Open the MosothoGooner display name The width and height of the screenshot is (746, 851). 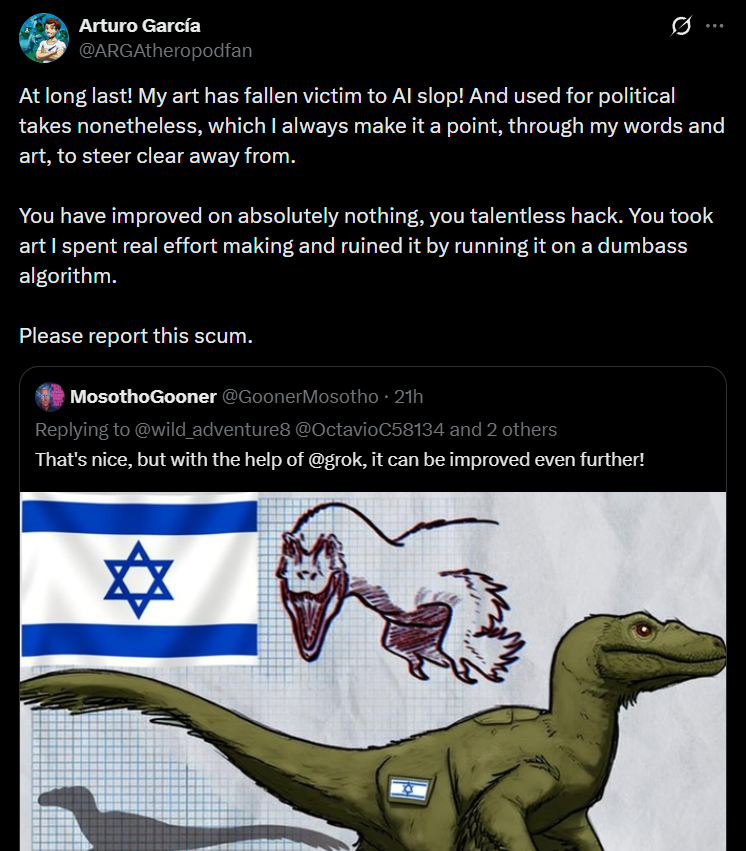[143, 397]
